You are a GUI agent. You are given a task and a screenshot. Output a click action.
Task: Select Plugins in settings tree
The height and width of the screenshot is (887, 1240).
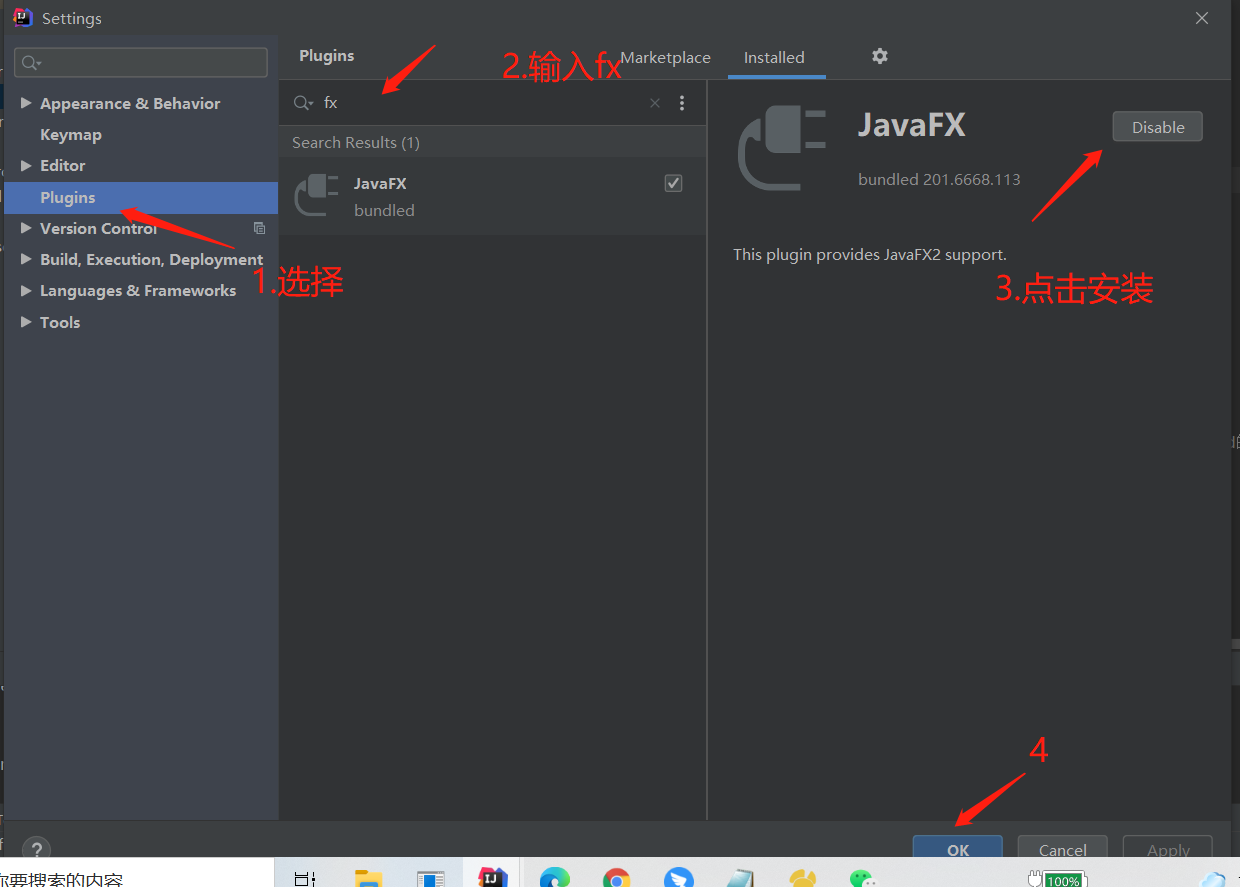pos(141,197)
